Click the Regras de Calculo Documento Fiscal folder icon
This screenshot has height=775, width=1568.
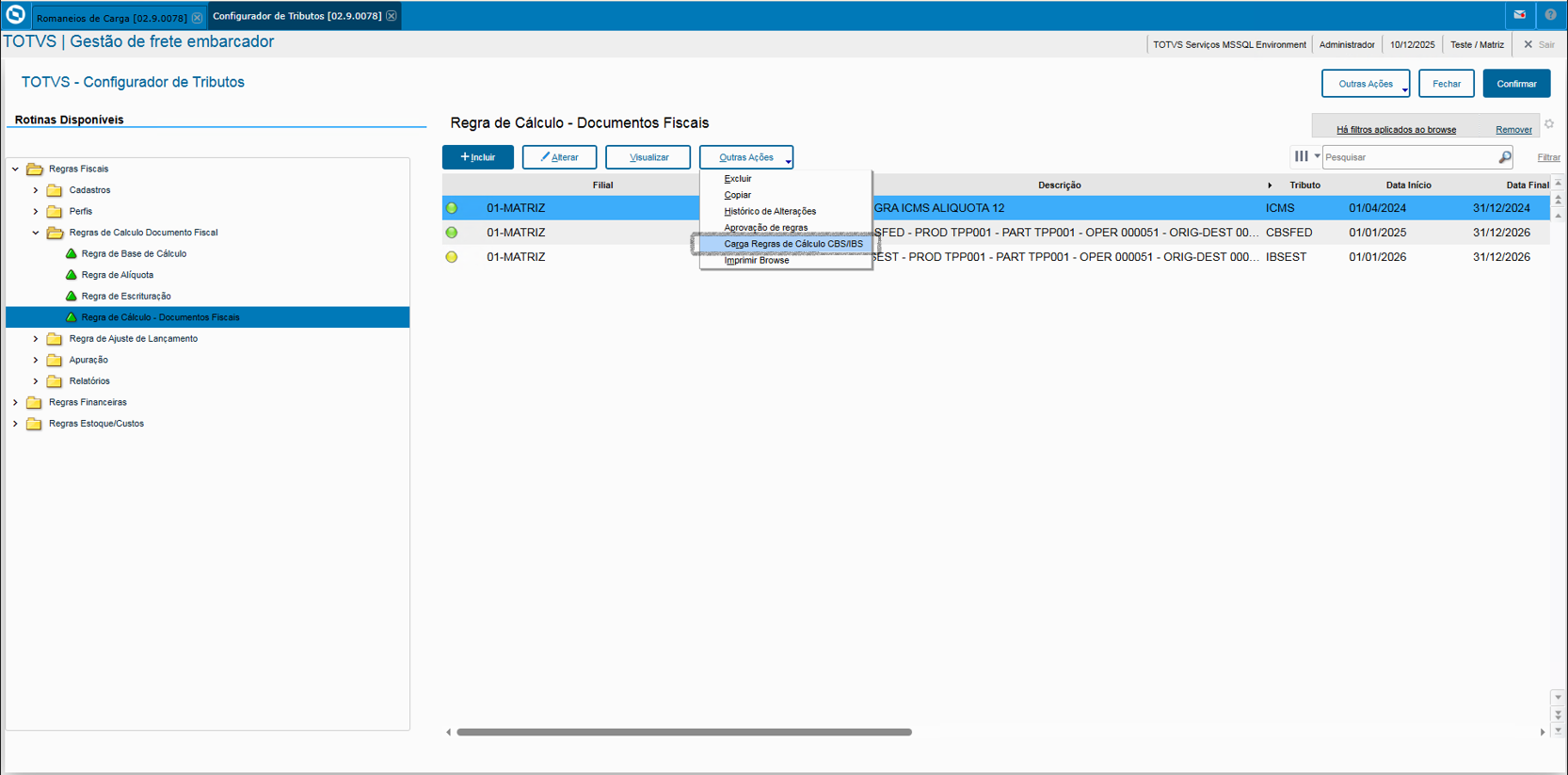[x=55, y=233]
